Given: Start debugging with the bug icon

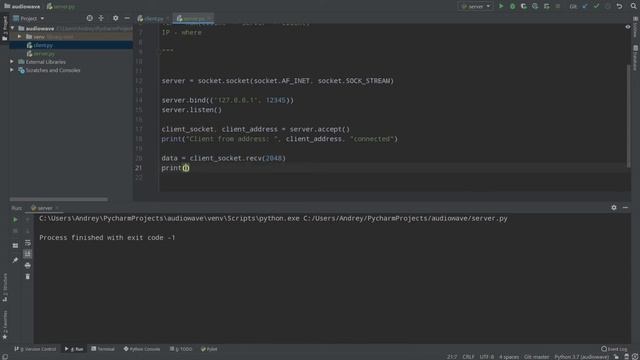Looking at the screenshot, I should click(512, 6).
